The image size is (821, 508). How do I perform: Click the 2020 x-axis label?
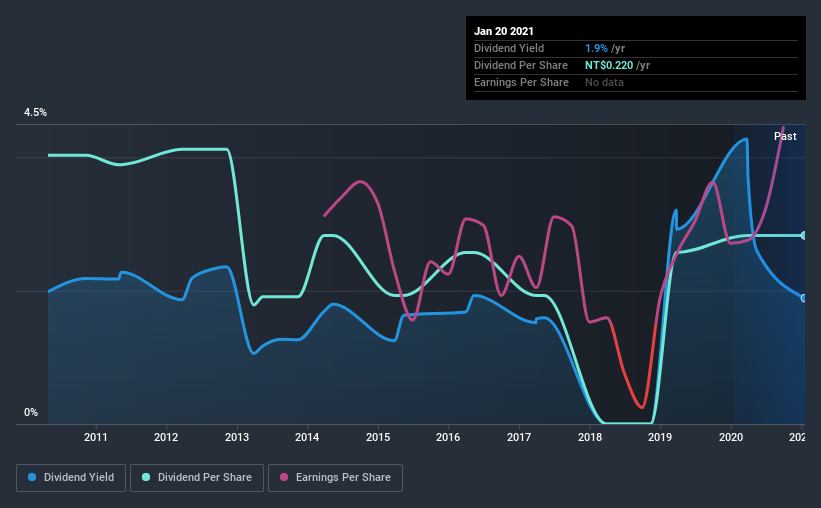(x=730, y=437)
